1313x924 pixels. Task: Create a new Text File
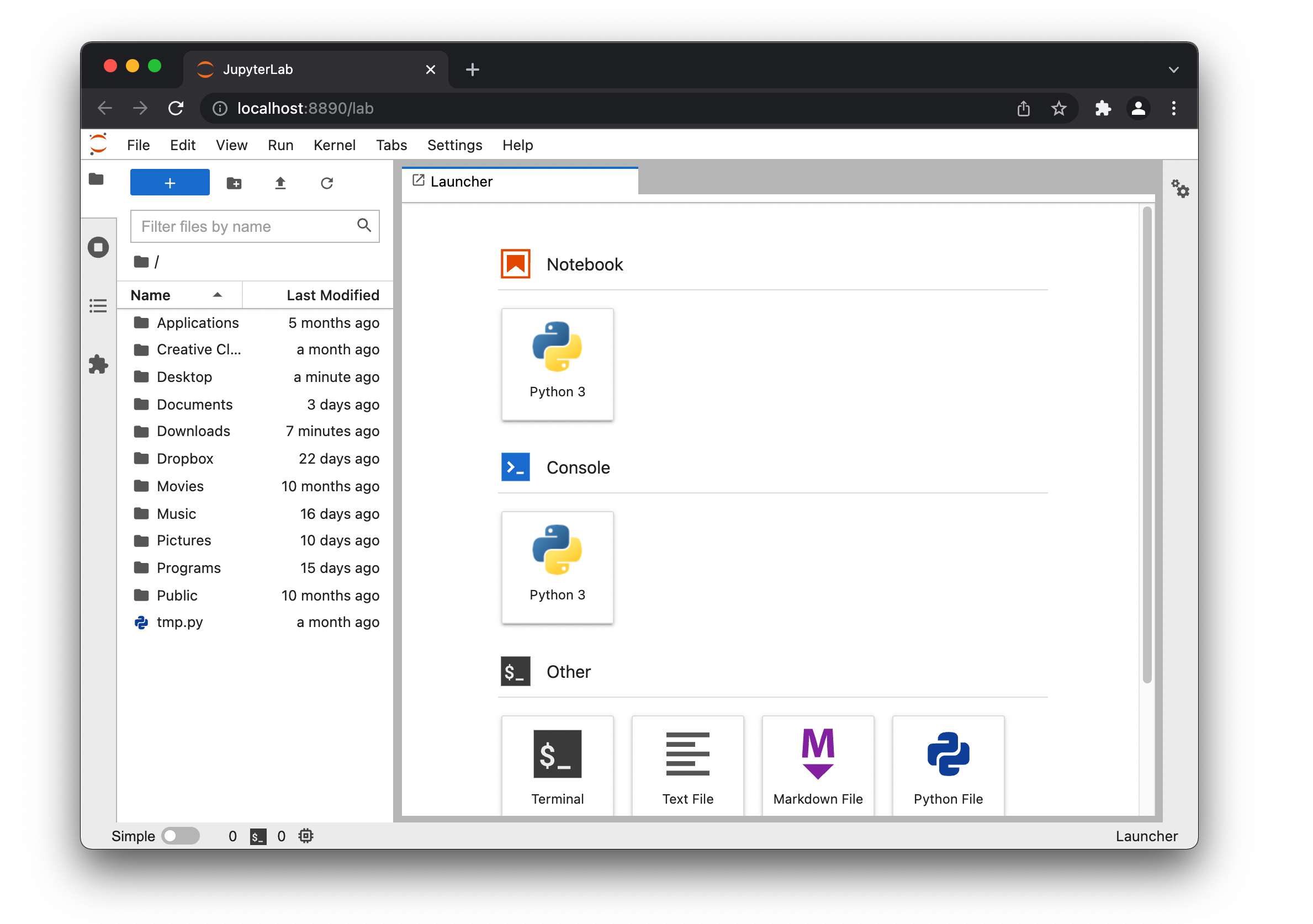click(x=688, y=766)
